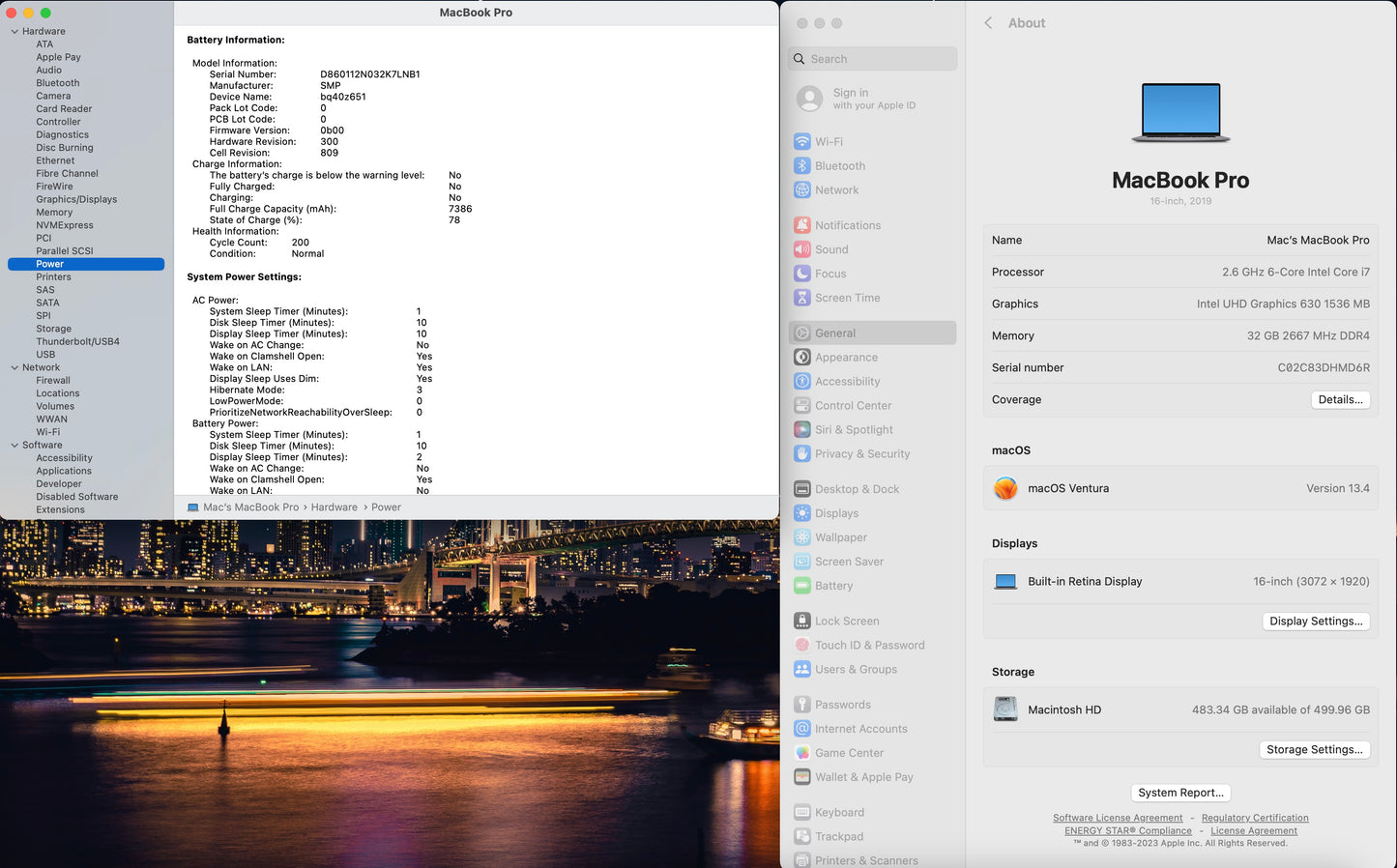Image resolution: width=1397 pixels, height=868 pixels.
Task: Click the Coverage Details button
Action: [x=1340, y=399]
